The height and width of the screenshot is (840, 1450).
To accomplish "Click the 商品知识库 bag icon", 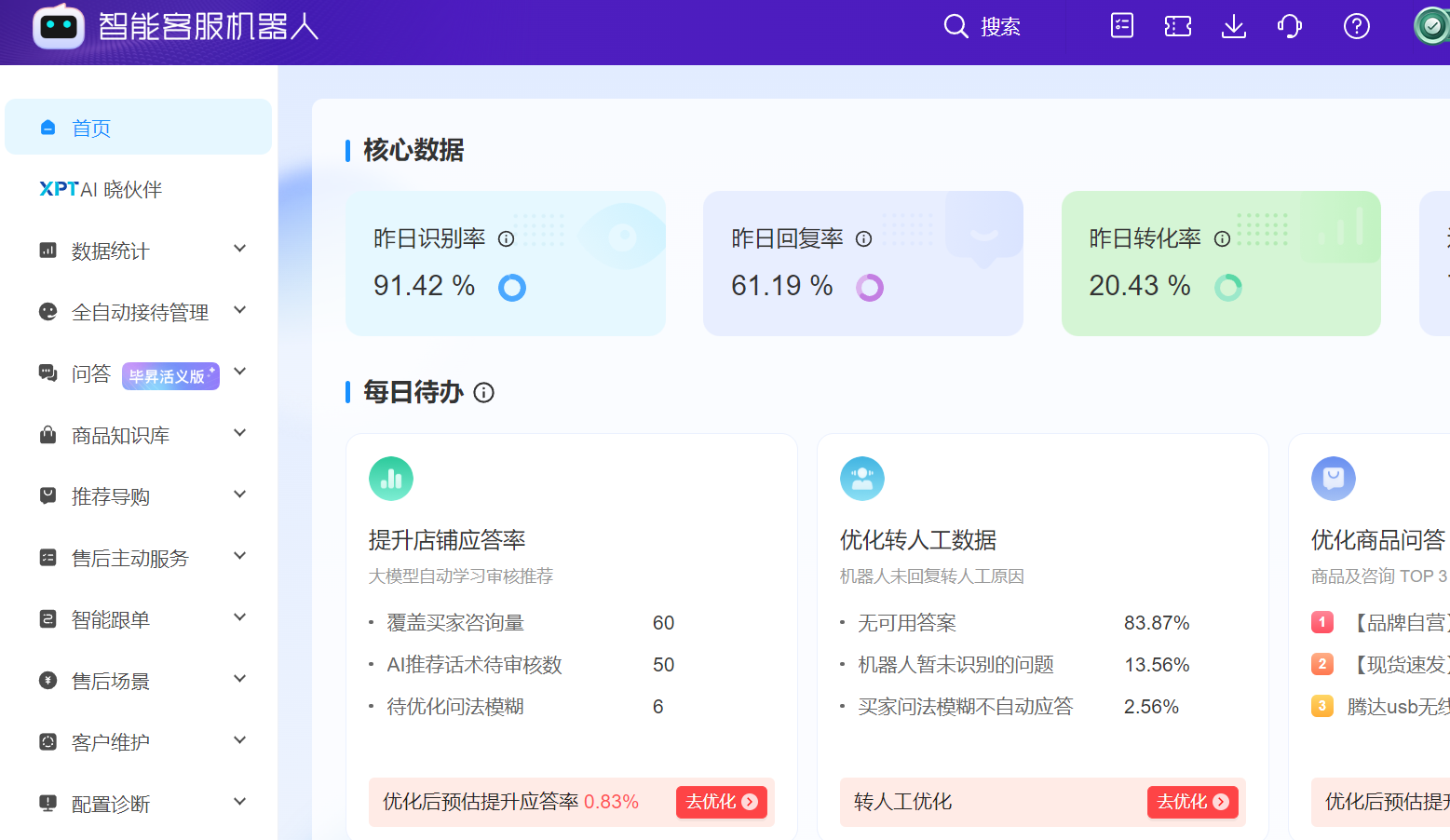I will [47, 434].
